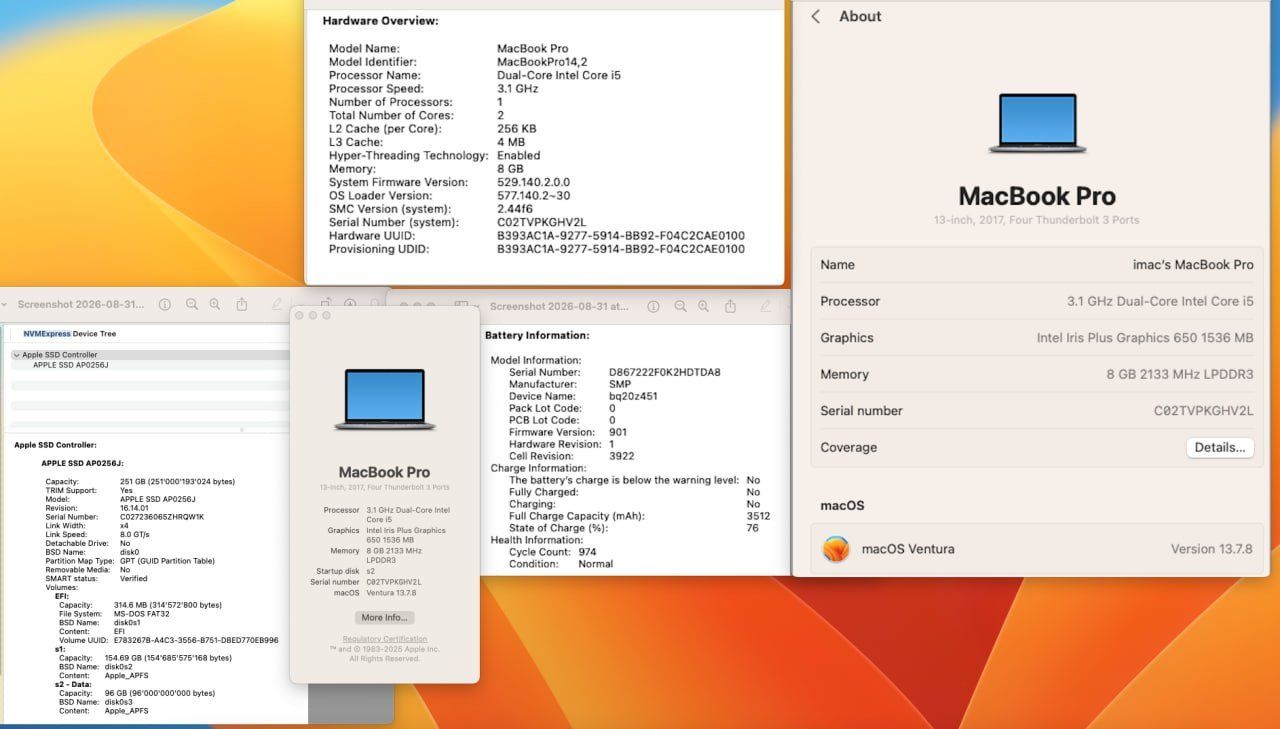
Task: Click the macOS Ventura logo icon
Action: click(x=836, y=549)
